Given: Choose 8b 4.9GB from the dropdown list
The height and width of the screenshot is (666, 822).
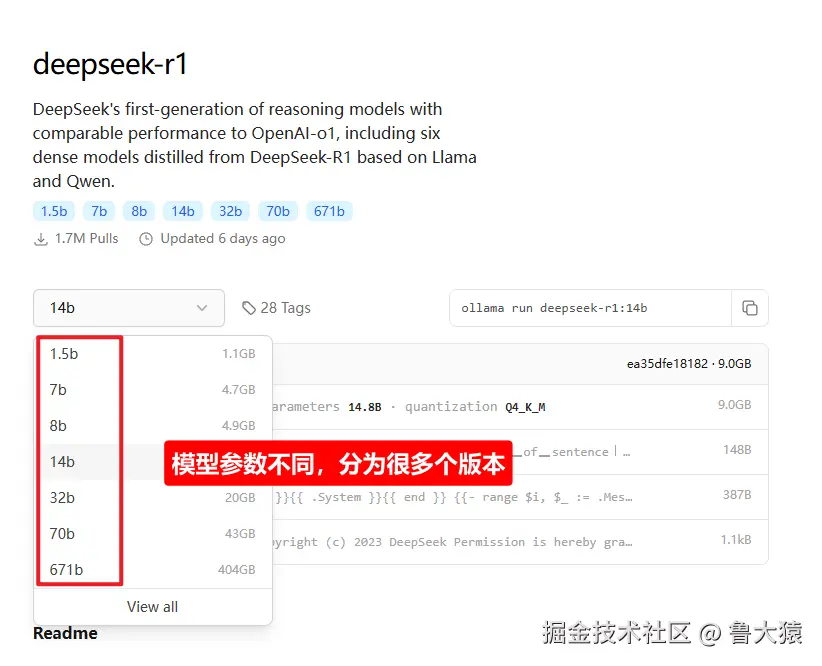Looking at the screenshot, I should coord(153,426).
